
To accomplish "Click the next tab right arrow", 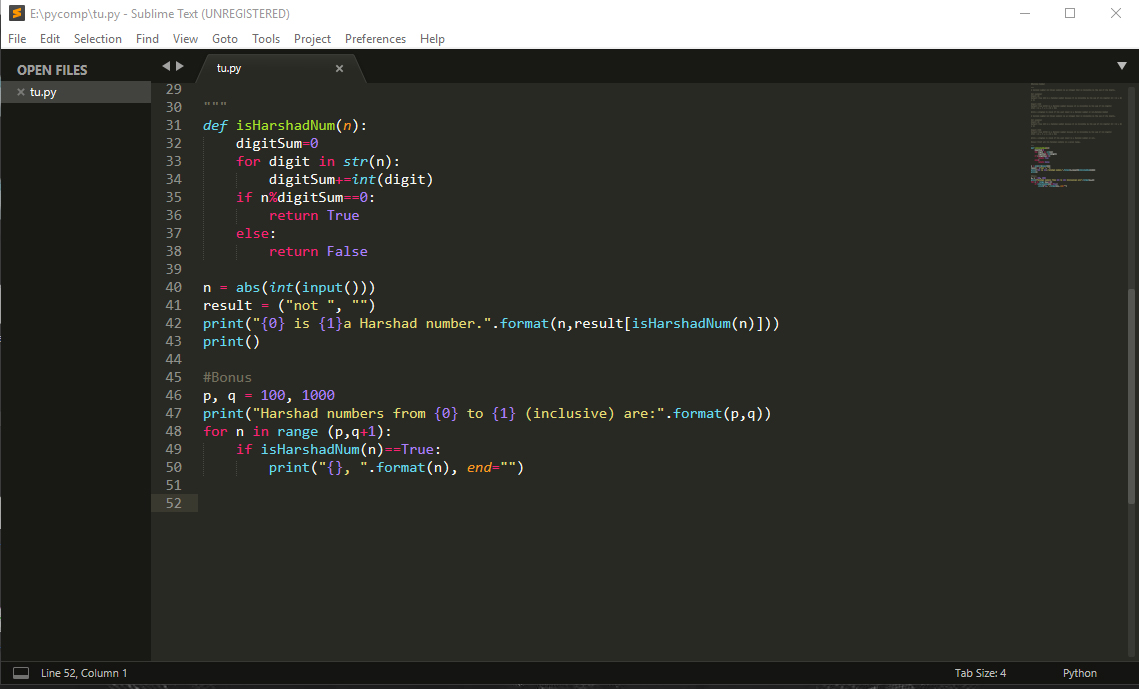I will (x=179, y=66).
